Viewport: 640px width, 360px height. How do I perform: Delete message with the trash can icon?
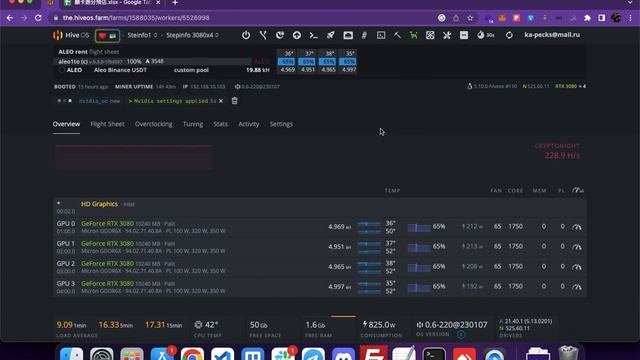coord(235,101)
